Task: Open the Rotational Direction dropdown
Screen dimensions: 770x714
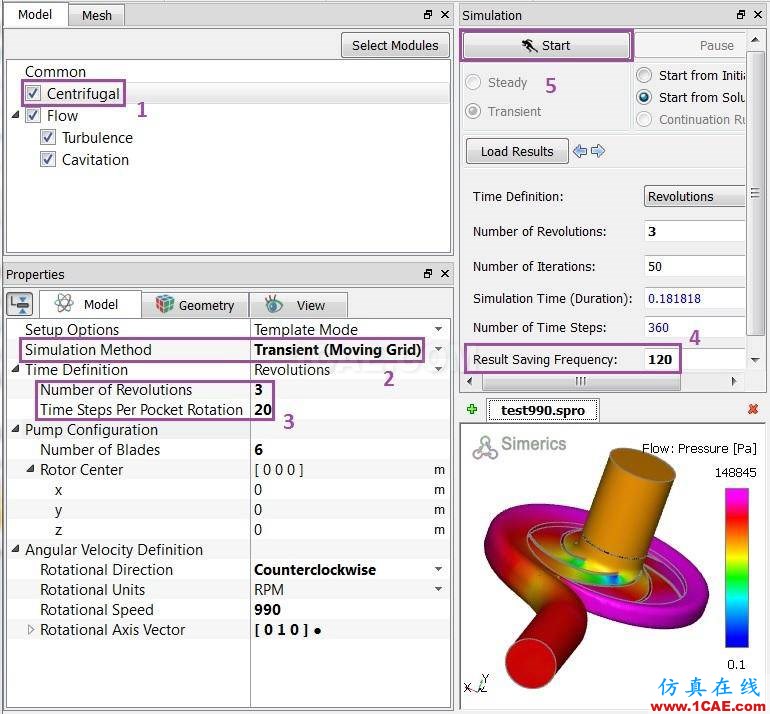Action: coord(439,569)
